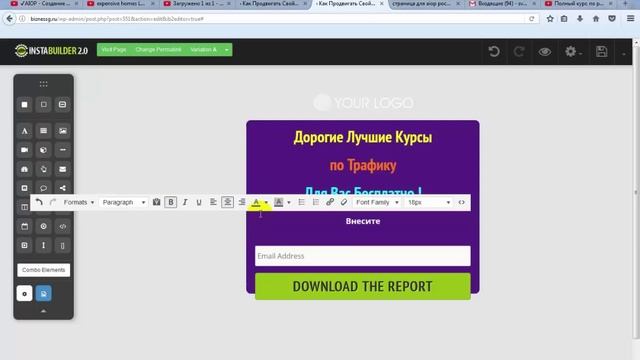The width and height of the screenshot is (640, 360).
Task: Click the drag handle dots atop sidebar
Action: pos(43,84)
